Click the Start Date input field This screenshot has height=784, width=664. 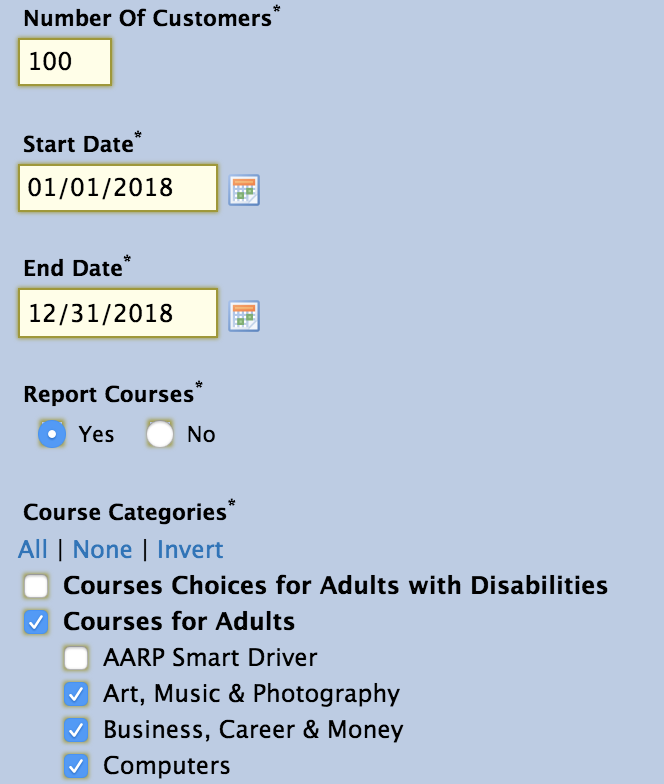[x=118, y=188]
